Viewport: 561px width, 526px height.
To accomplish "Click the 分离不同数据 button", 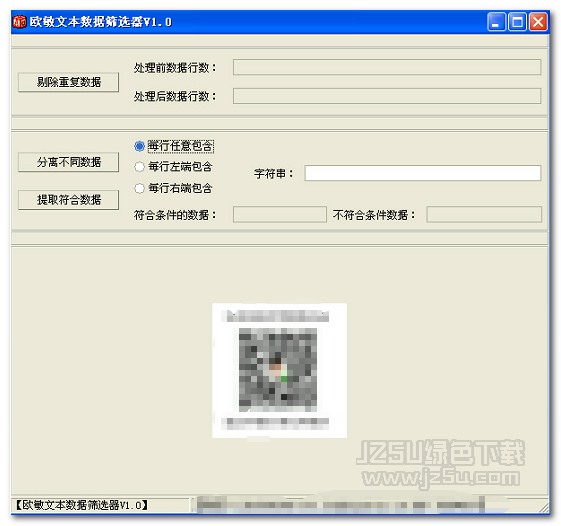I will pos(68,162).
